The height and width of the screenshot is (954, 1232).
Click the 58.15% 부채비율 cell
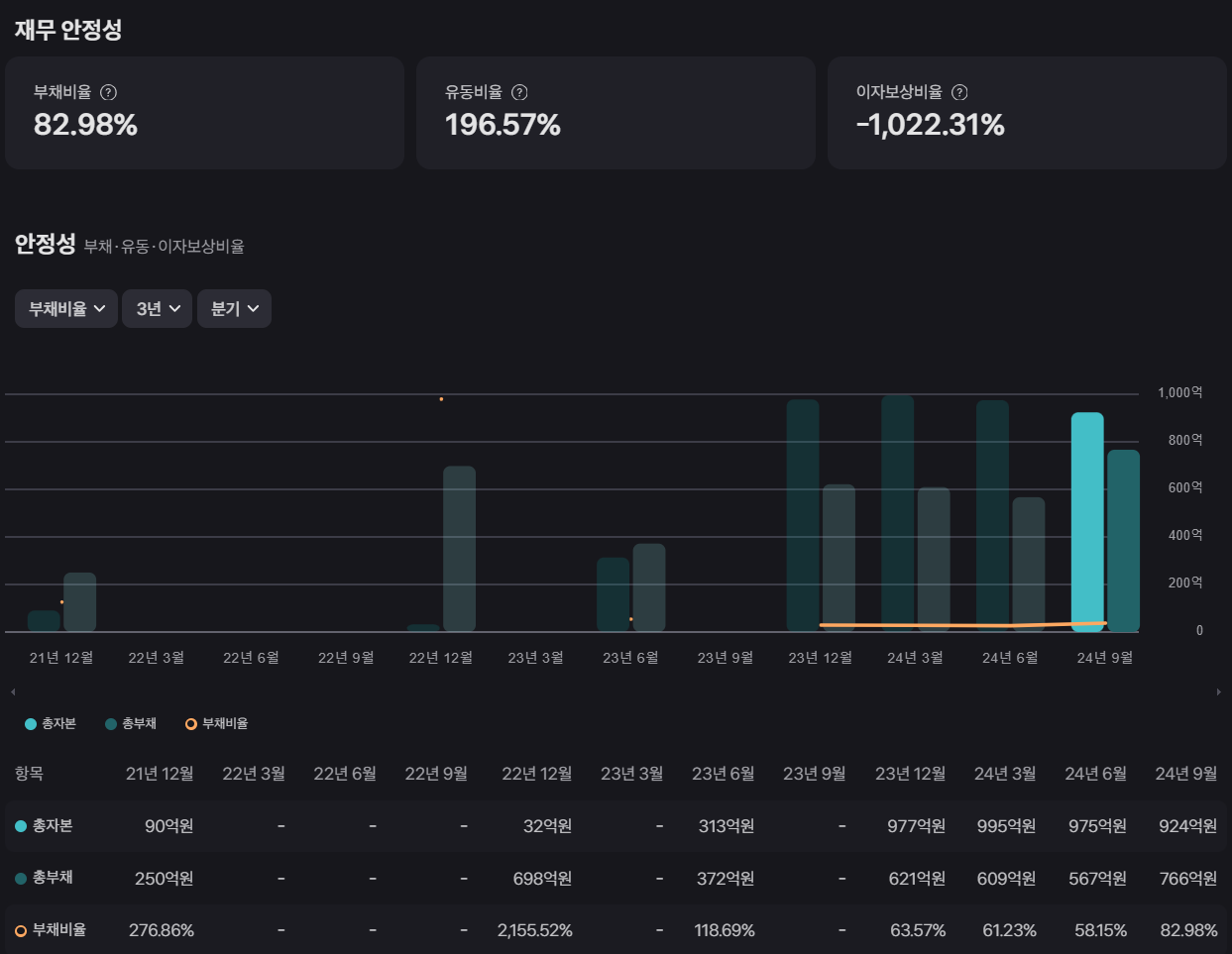[x=1100, y=931]
